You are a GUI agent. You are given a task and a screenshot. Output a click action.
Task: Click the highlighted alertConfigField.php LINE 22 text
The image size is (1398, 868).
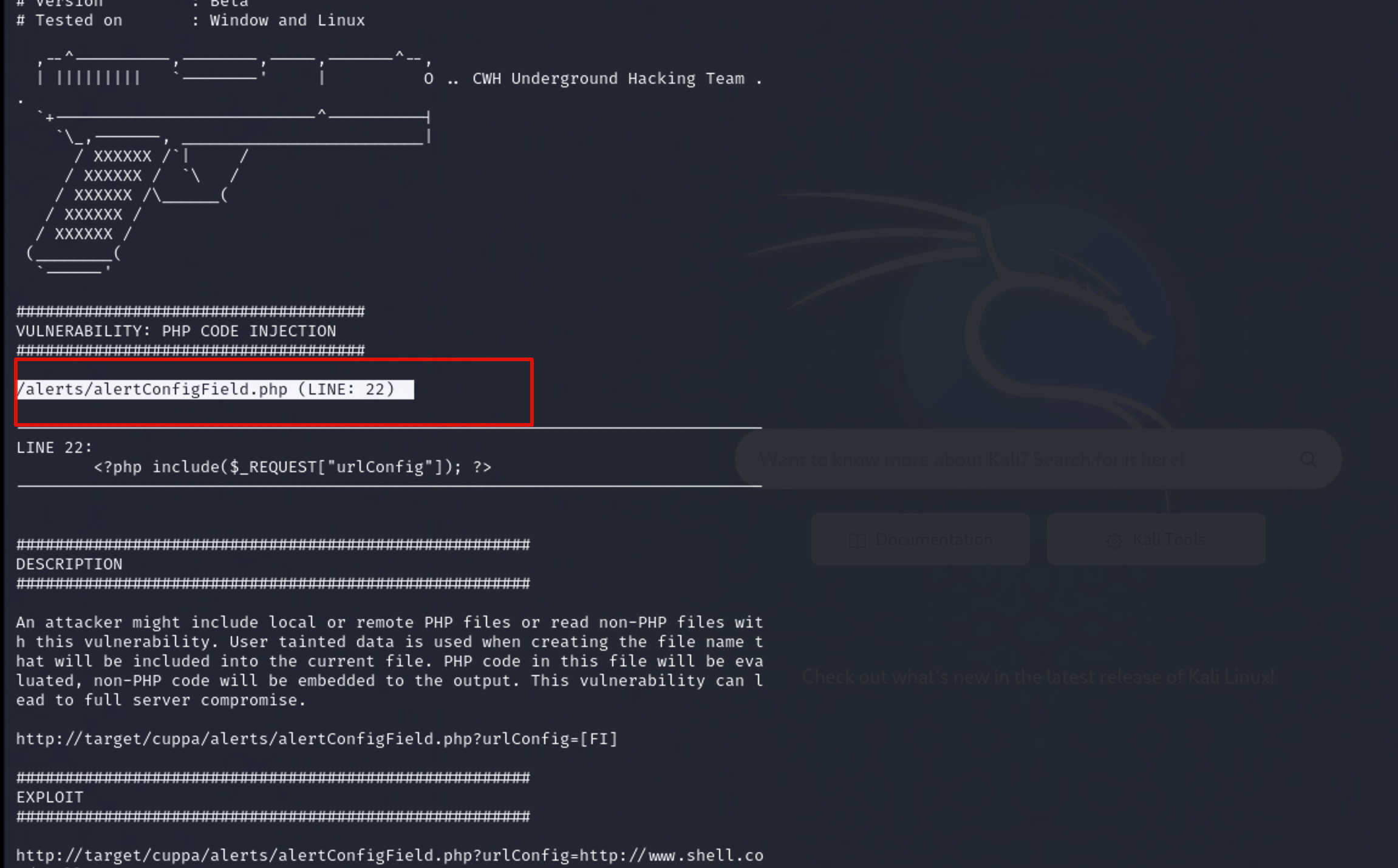coord(206,389)
